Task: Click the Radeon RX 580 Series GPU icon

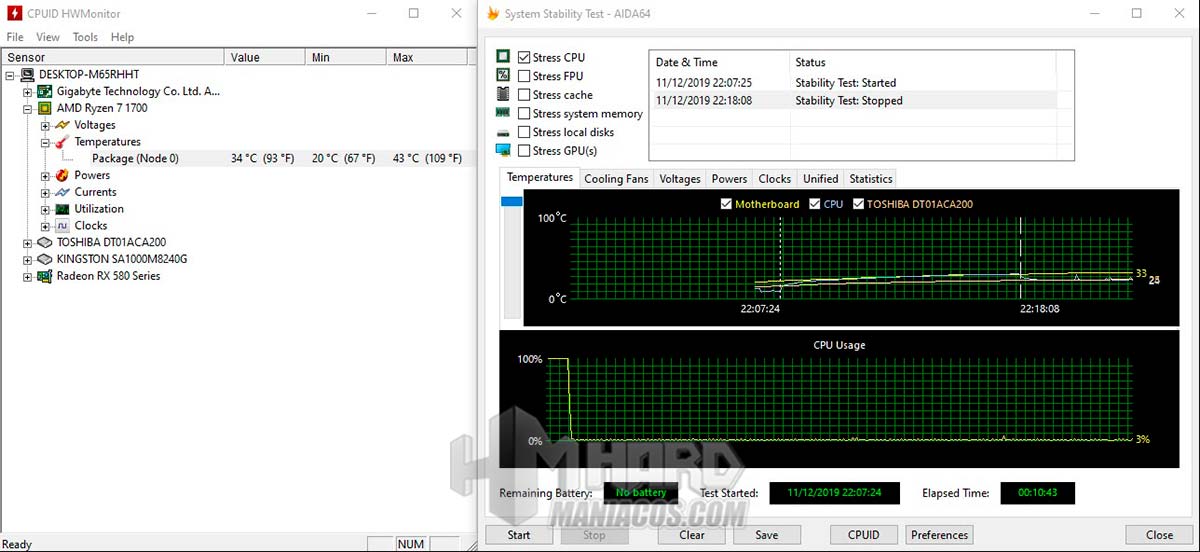Action: (x=45, y=276)
